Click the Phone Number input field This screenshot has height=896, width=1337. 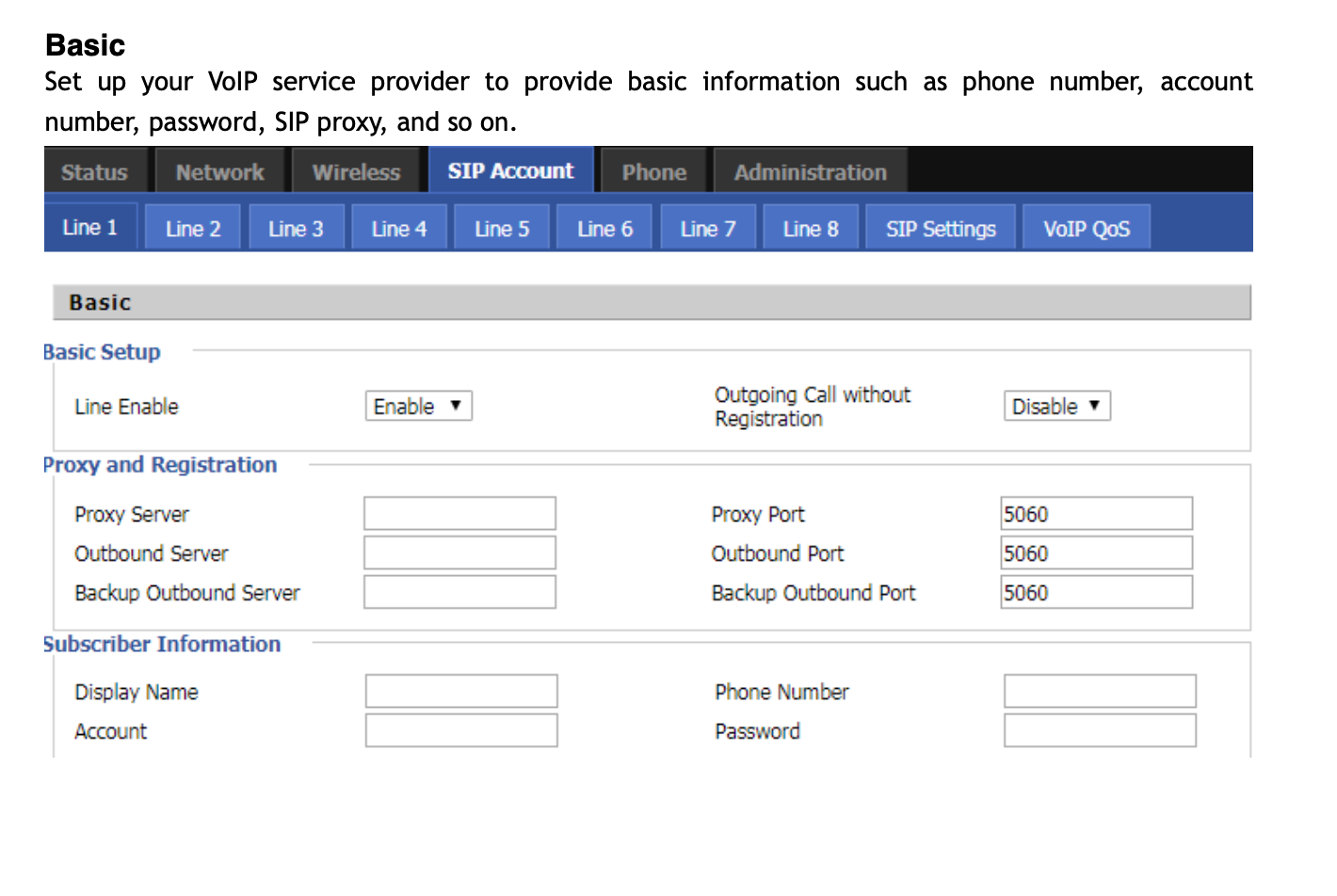(1100, 691)
